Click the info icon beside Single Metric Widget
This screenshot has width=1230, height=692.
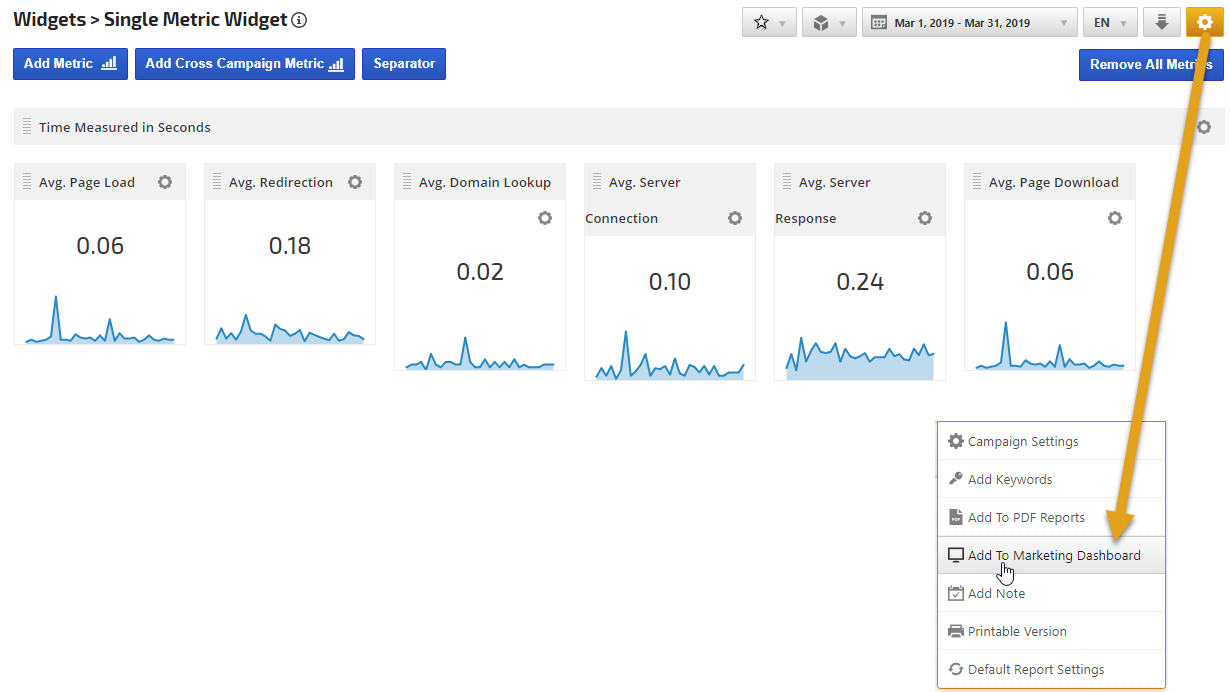[299, 20]
